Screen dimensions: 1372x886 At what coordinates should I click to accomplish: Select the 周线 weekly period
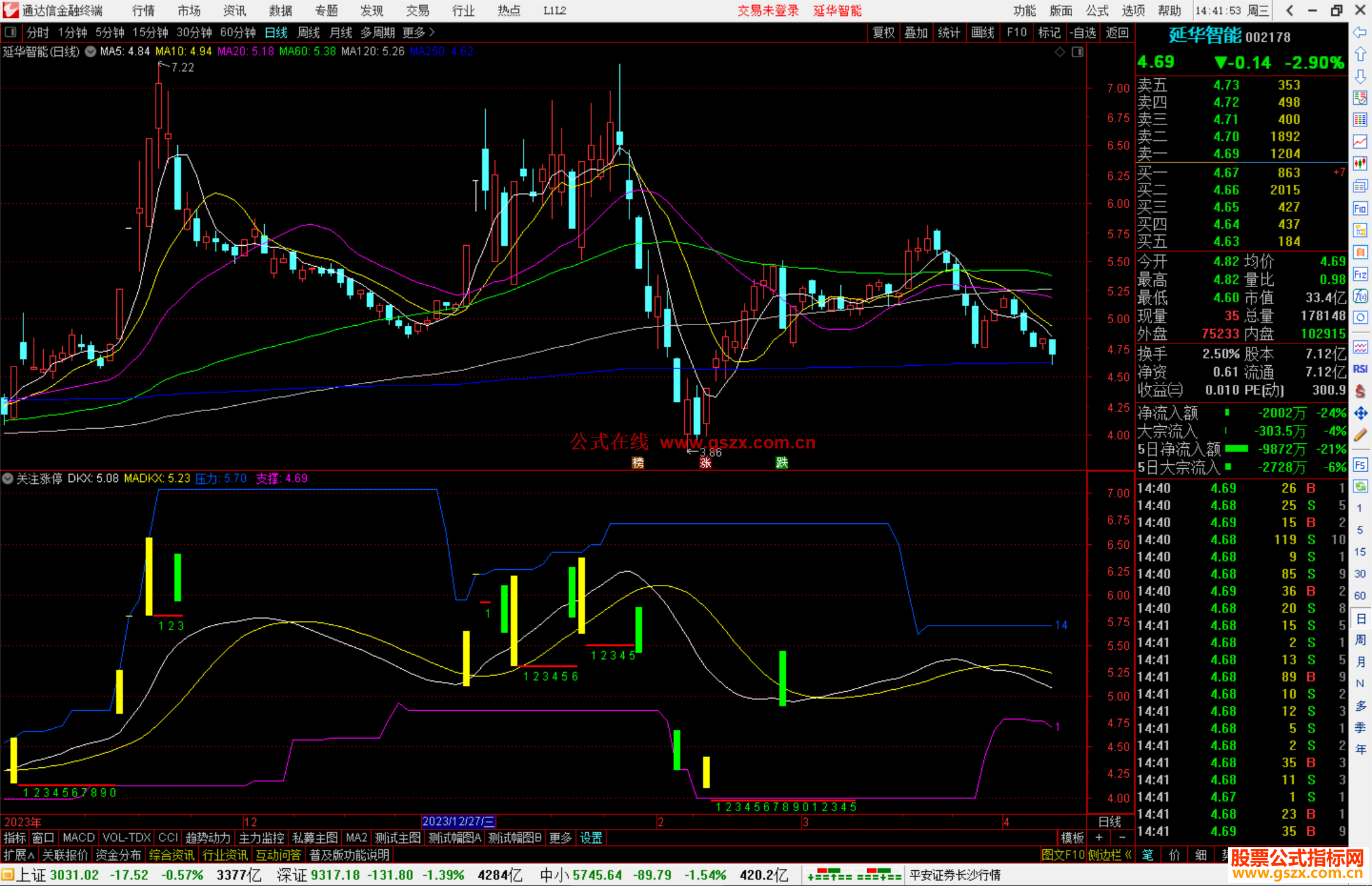309,32
